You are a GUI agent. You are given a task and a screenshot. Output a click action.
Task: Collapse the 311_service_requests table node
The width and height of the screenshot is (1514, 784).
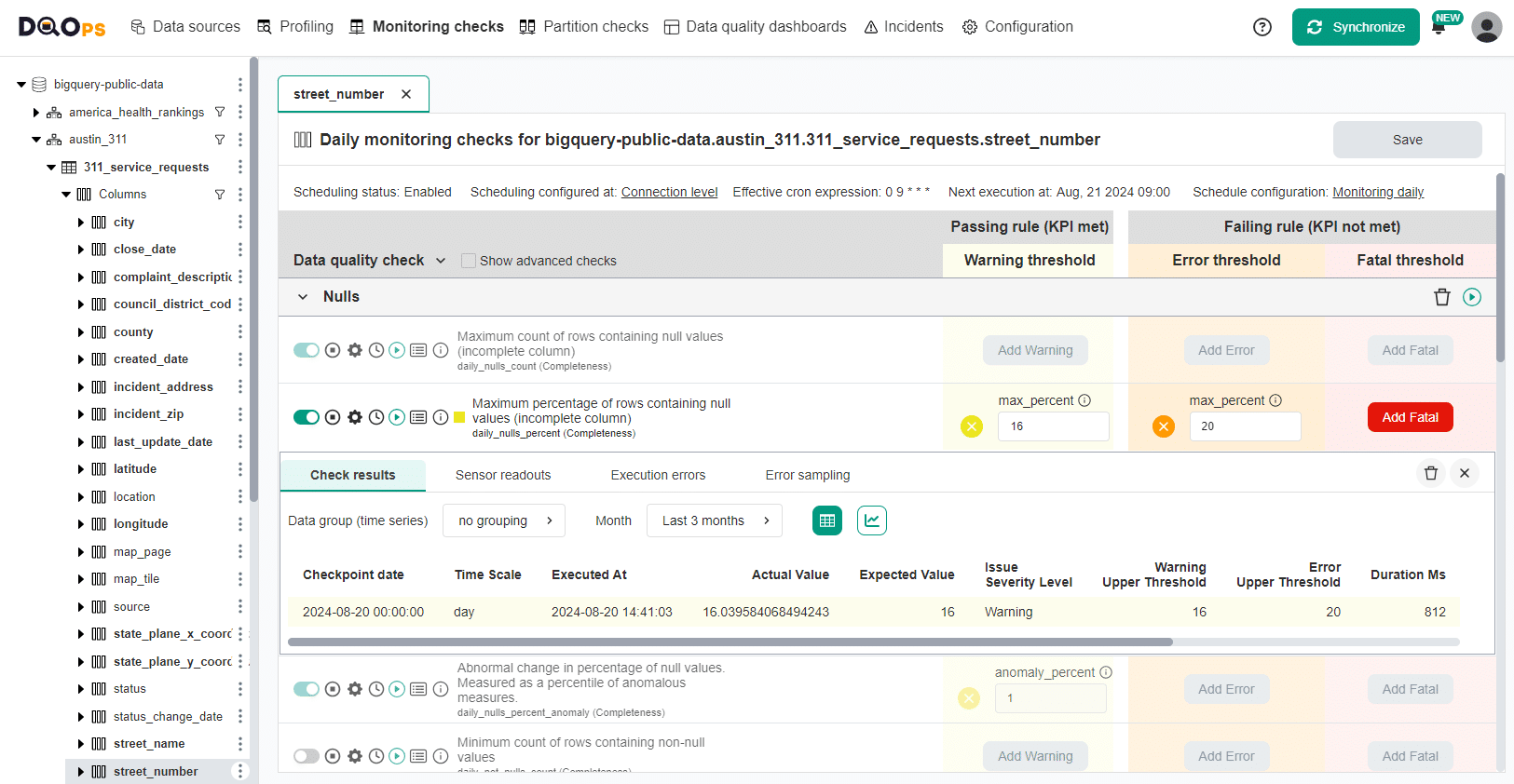(x=51, y=168)
